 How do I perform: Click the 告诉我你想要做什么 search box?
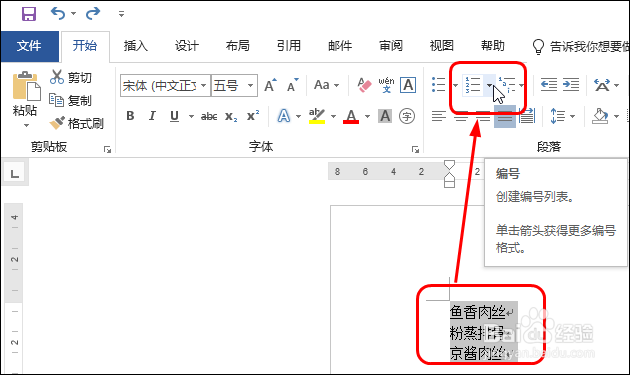[x=581, y=47]
